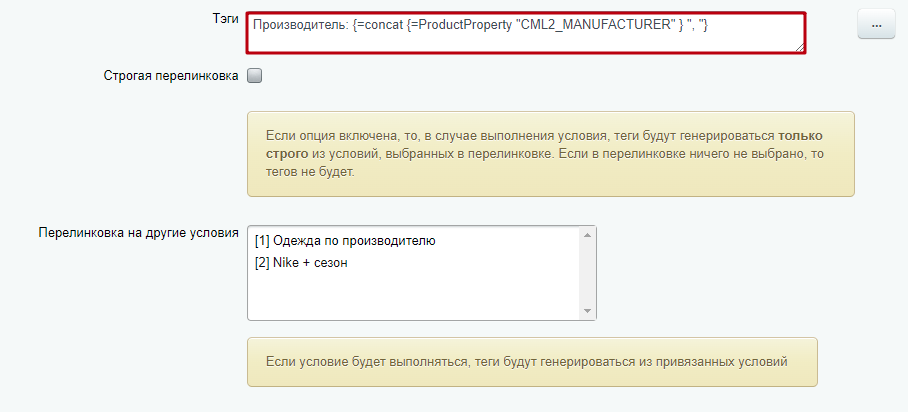Image resolution: width=908 pixels, height=412 pixels.
Task: Place cursor on 'concat' in tags field
Action: [x=384, y=25]
